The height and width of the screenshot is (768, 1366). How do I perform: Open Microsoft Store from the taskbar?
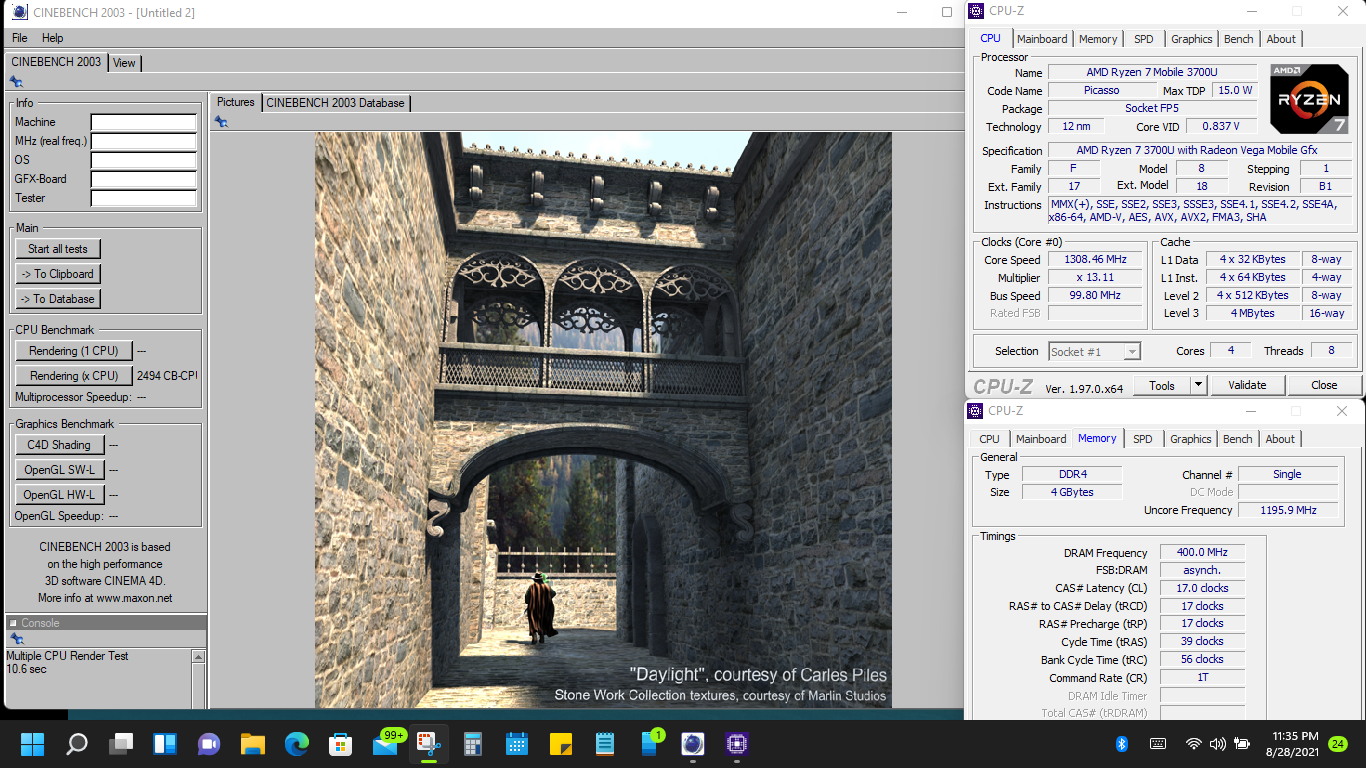click(x=341, y=744)
